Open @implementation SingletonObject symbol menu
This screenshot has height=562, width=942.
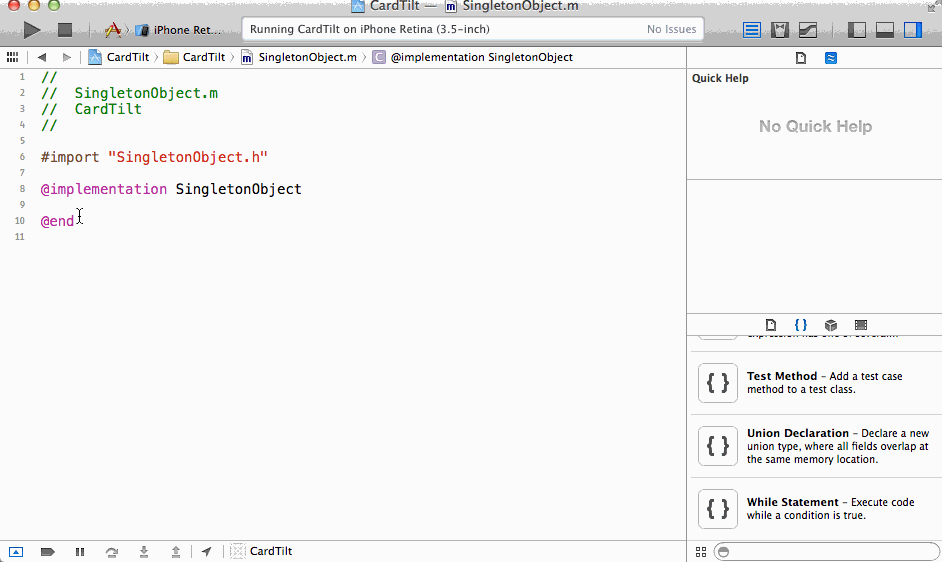(x=472, y=57)
